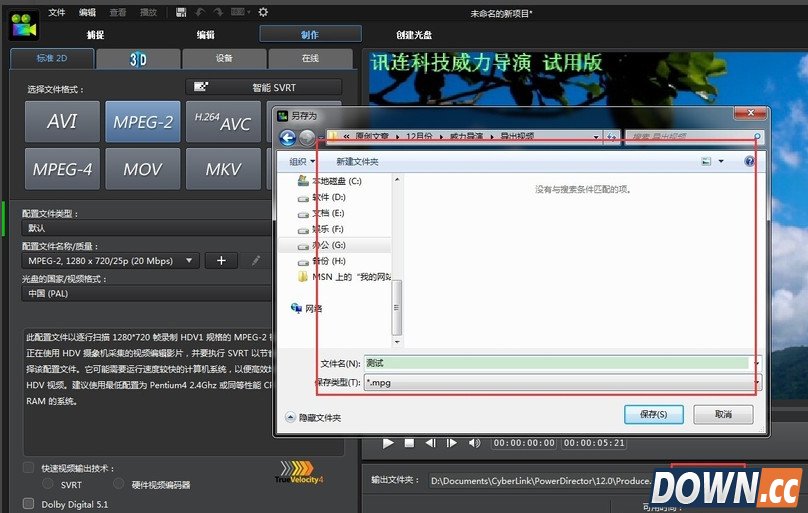This screenshot has width=808, height=513.
Task: Open the MPEG-2 1280 x 720/25p quality dropdown
Action: (110, 261)
